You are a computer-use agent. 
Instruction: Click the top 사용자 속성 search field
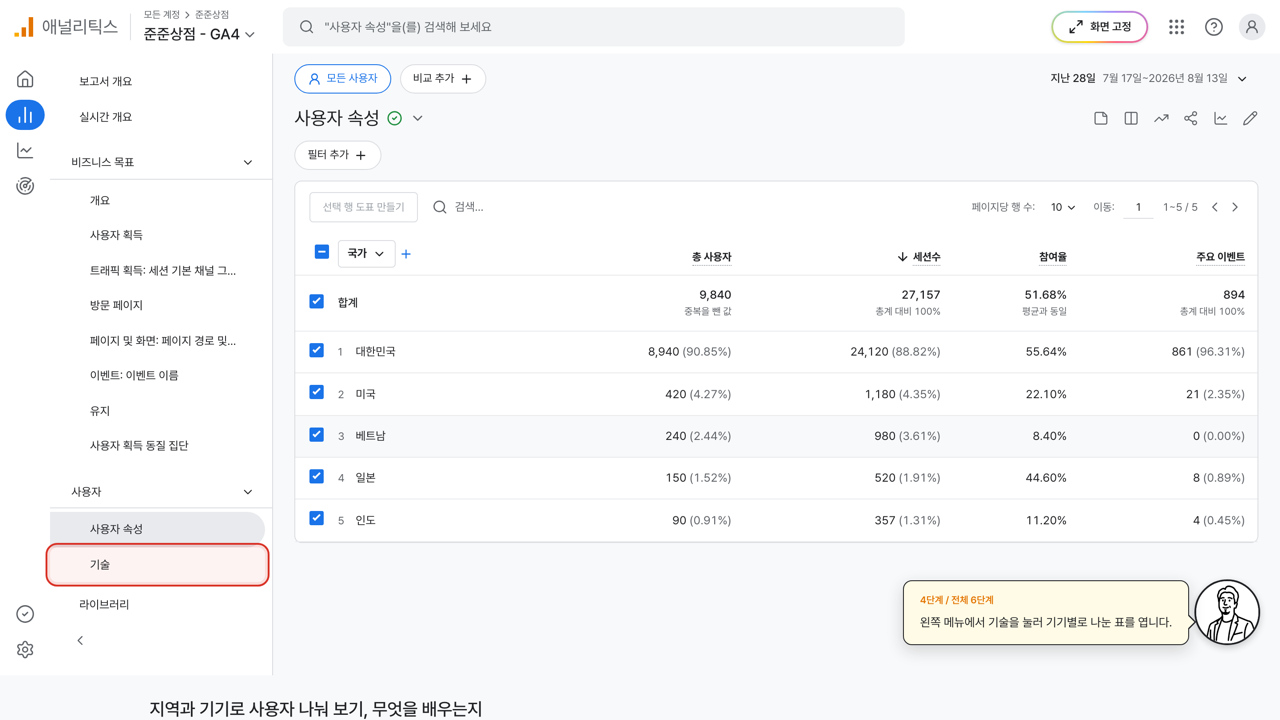594,27
